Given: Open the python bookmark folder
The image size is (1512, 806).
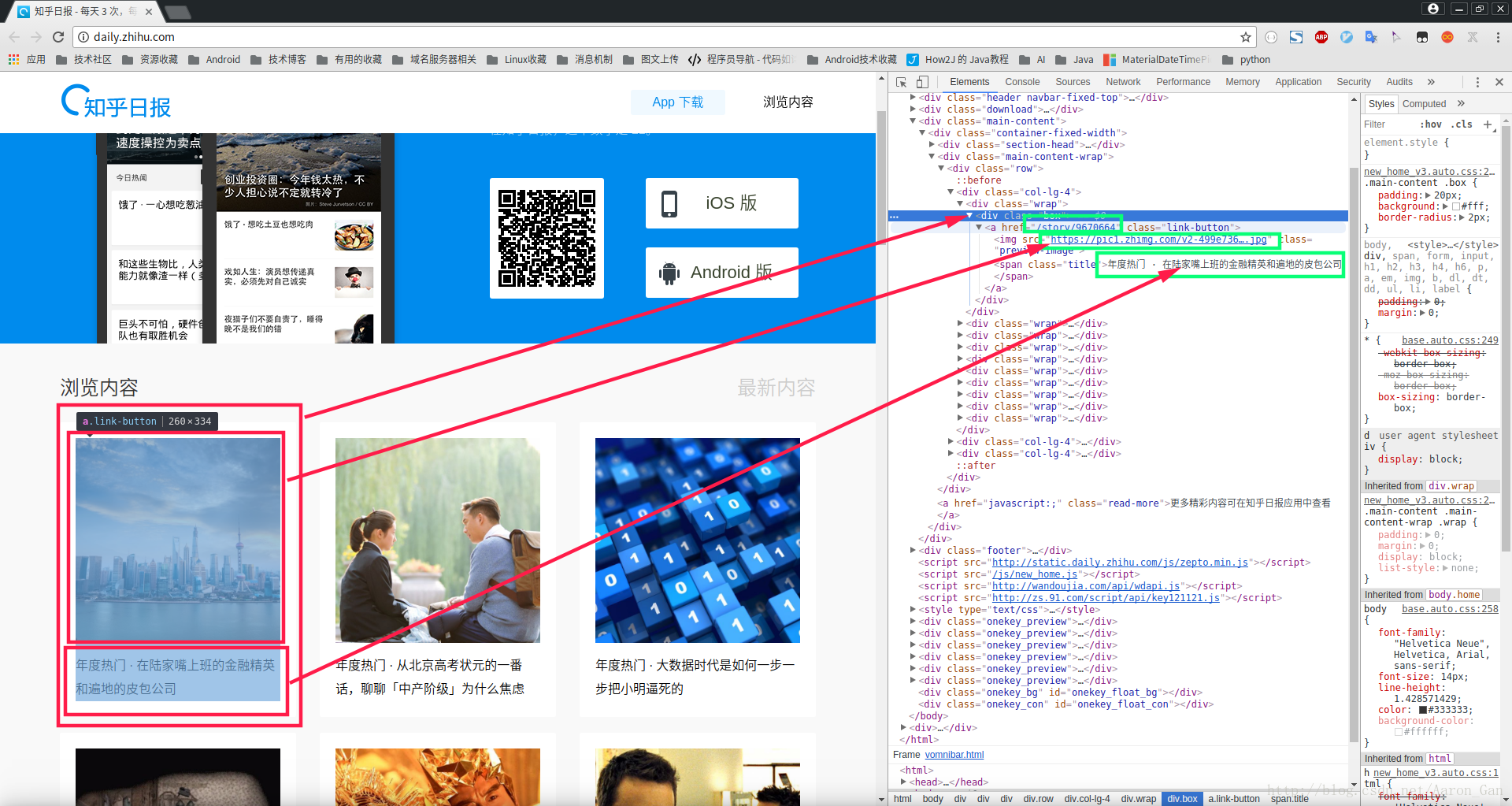Looking at the screenshot, I should coord(1247,60).
